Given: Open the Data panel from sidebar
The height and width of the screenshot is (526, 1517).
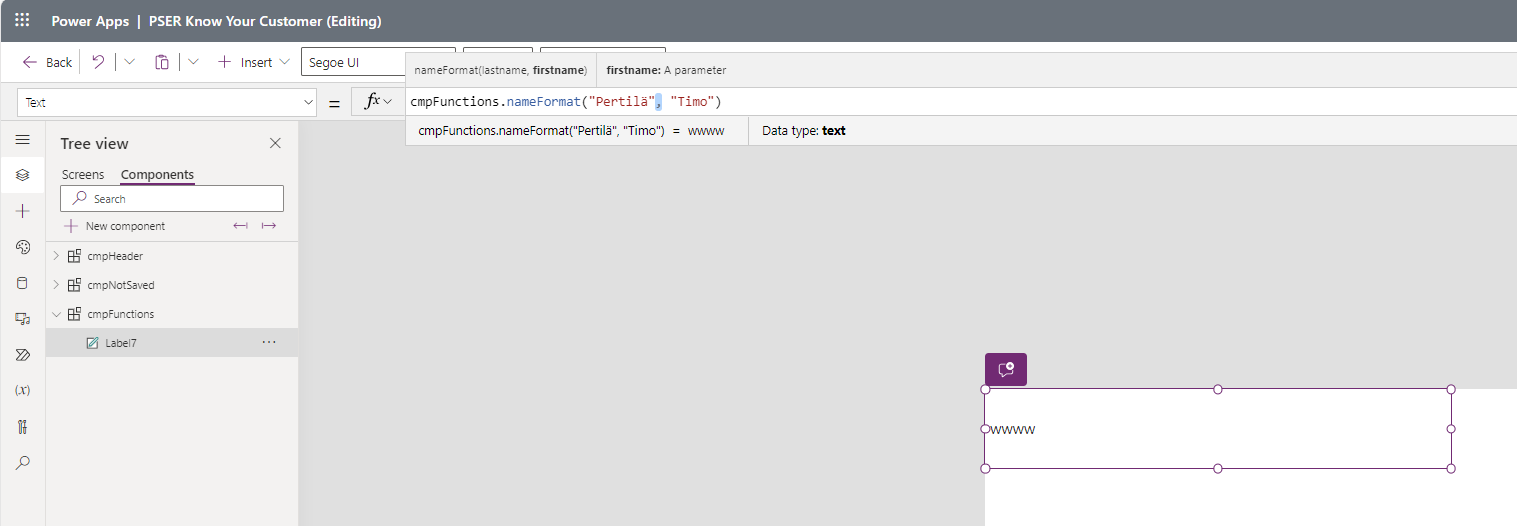Looking at the screenshot, I should (23, 283).
